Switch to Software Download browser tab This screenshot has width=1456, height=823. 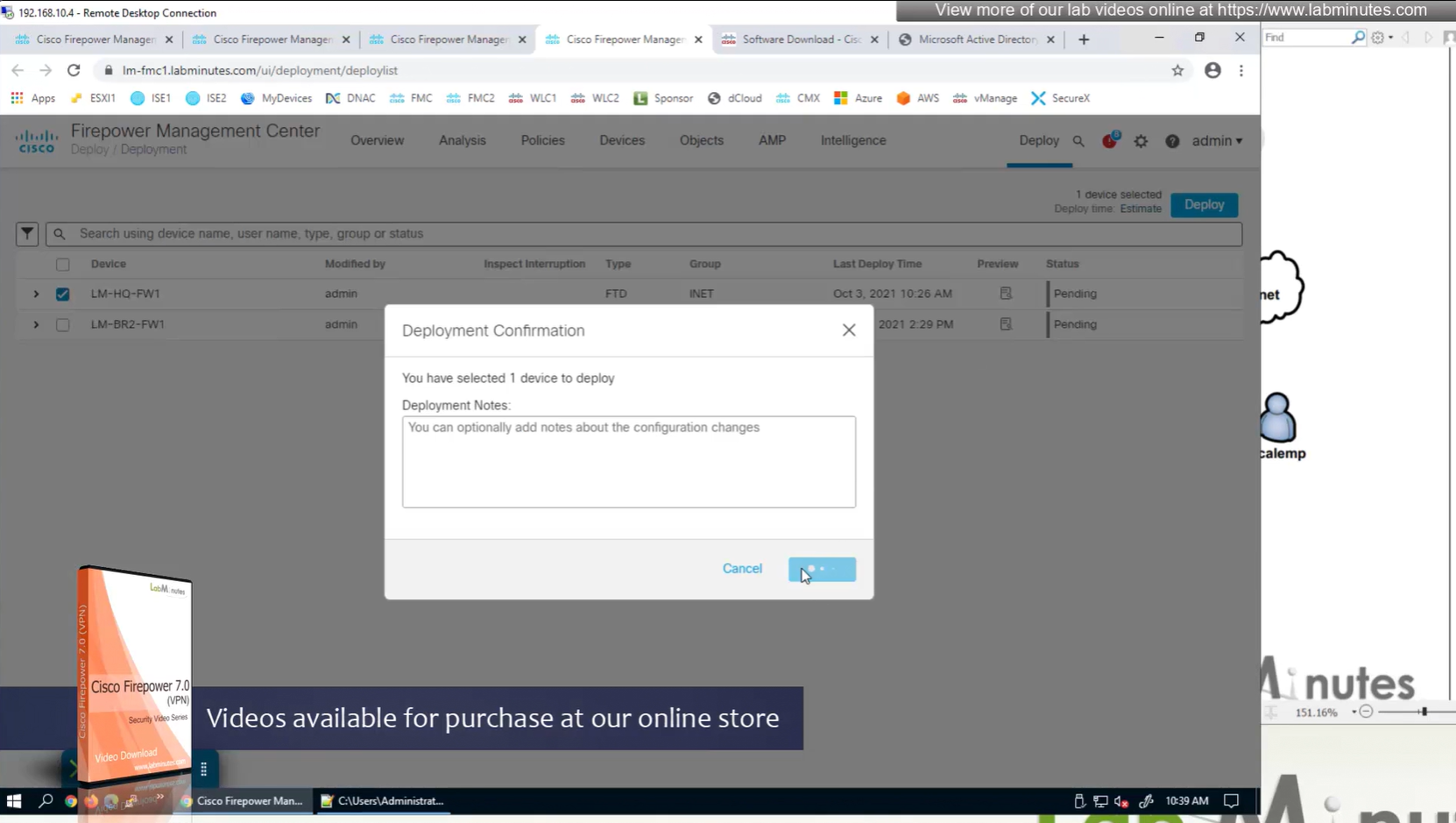point(800,39)
